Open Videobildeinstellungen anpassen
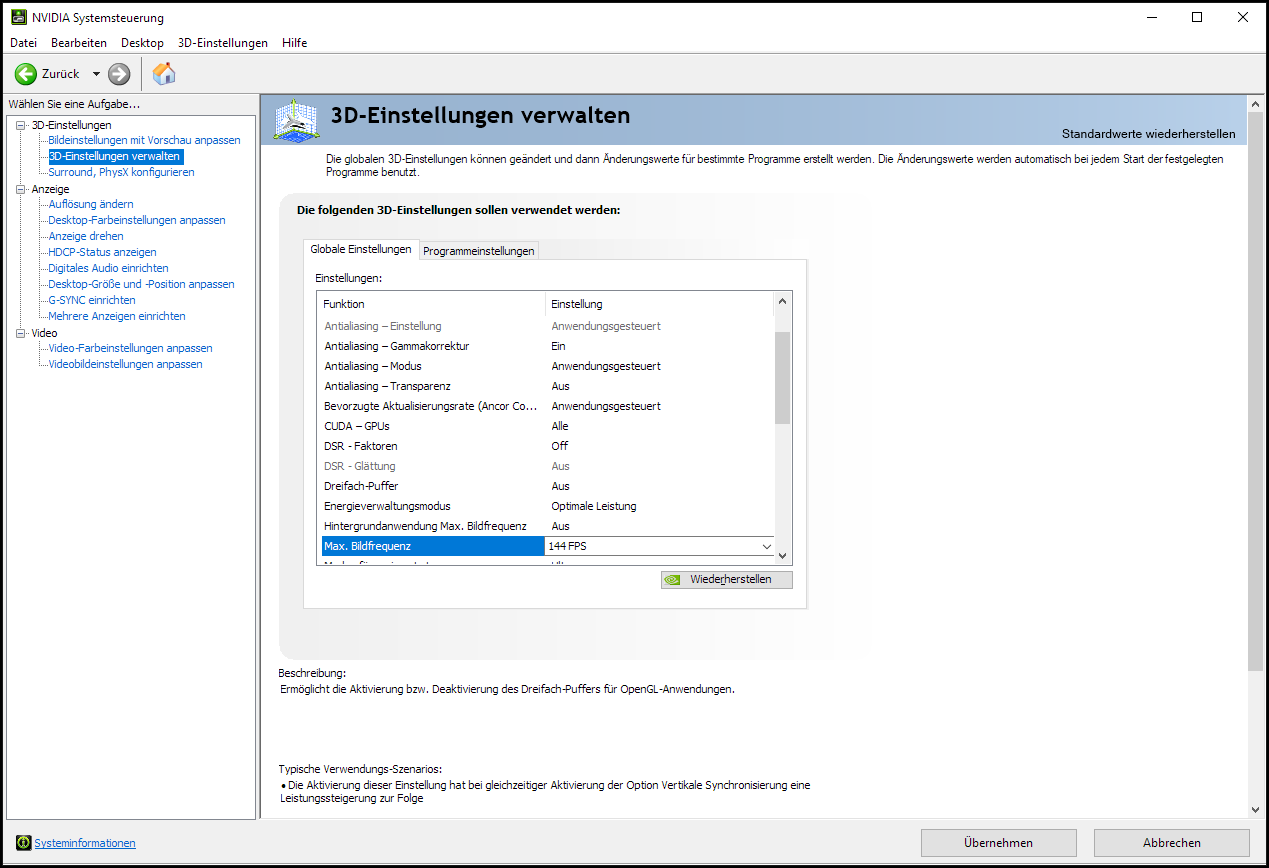 coord(125,364)
